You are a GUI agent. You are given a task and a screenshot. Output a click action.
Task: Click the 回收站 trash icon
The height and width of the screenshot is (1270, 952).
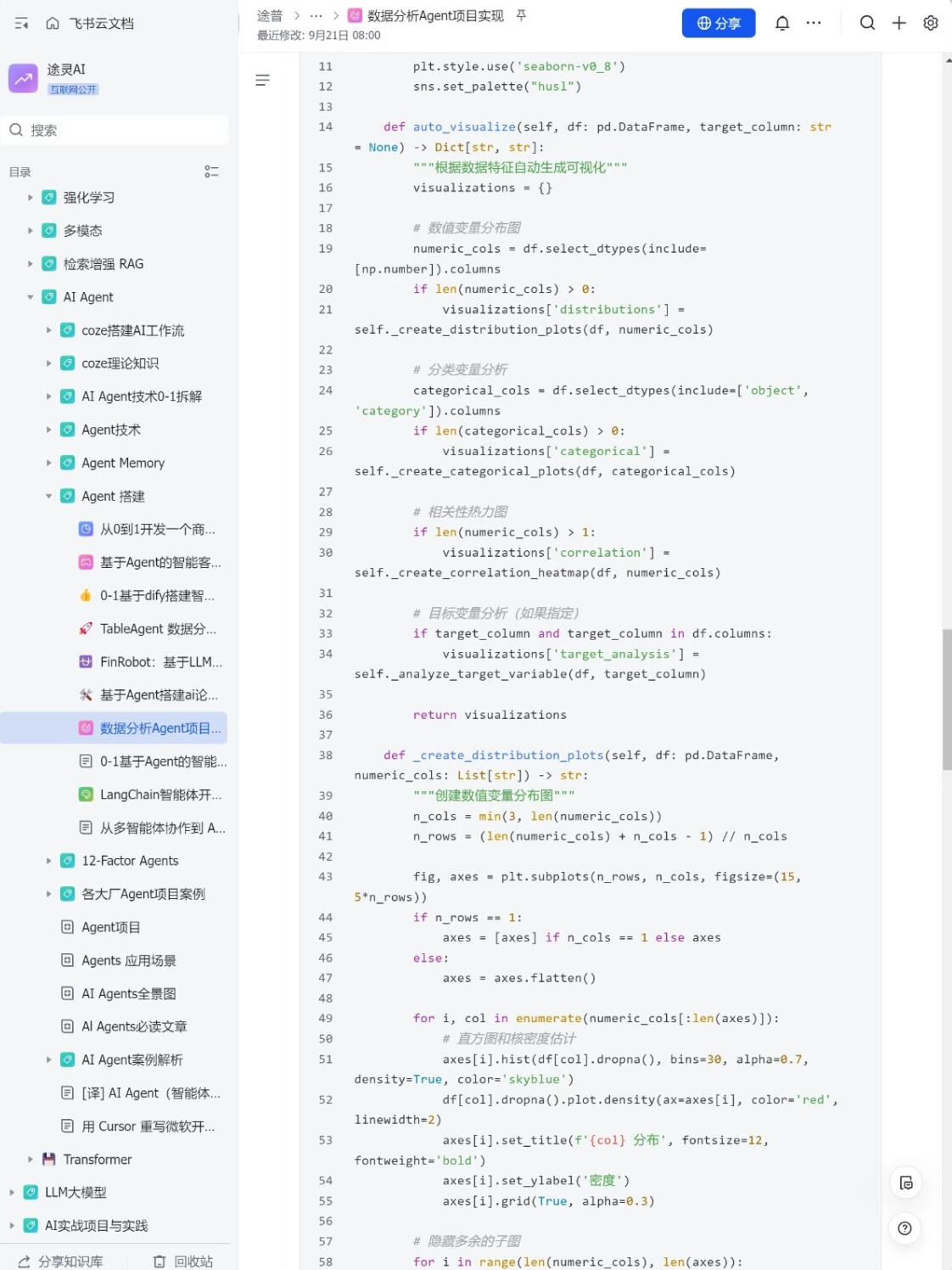click(x=160, y=1261)
